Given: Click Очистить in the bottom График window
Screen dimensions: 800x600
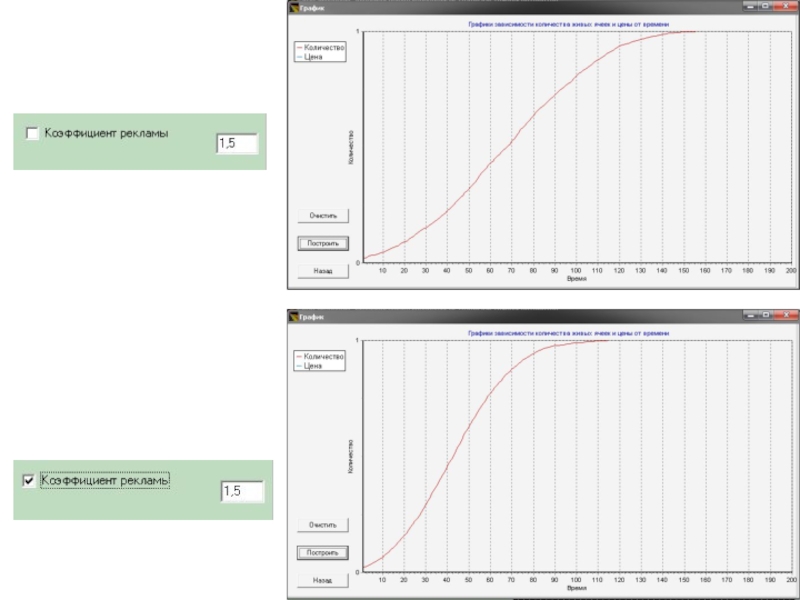Looking at the screenshot, I should click(322, 525).
